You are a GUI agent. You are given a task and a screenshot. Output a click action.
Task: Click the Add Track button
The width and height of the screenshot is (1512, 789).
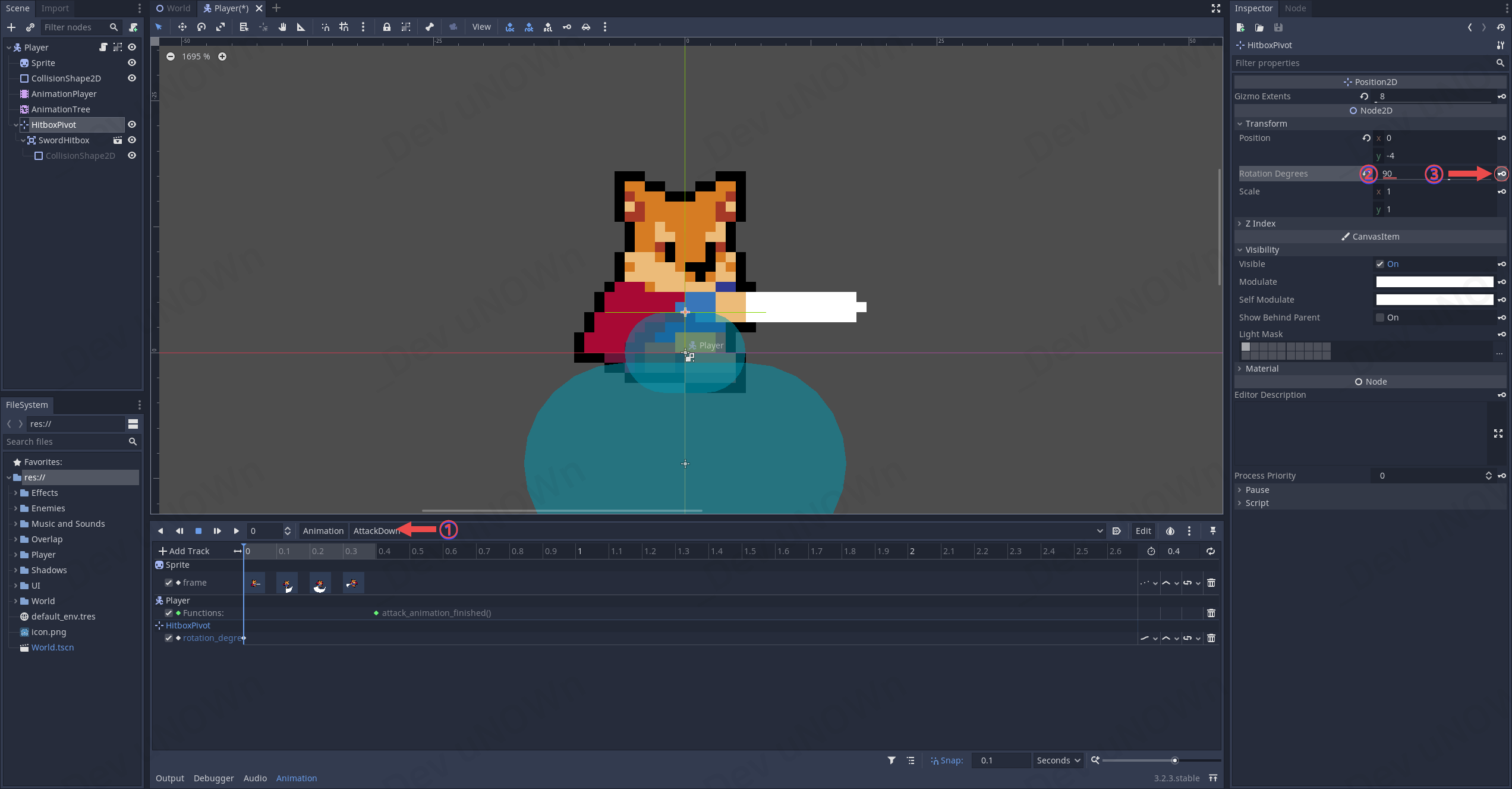[x=184, y=551]
